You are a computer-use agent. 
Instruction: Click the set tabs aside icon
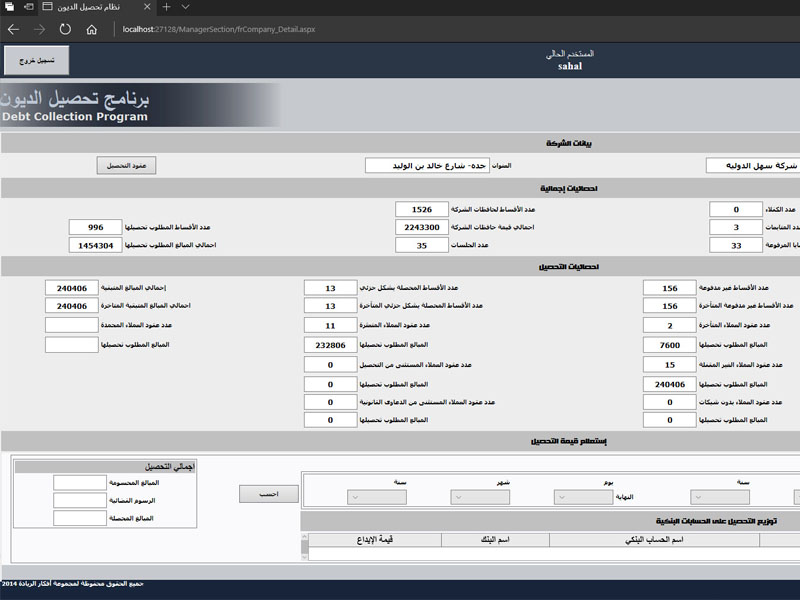point(29,7)
